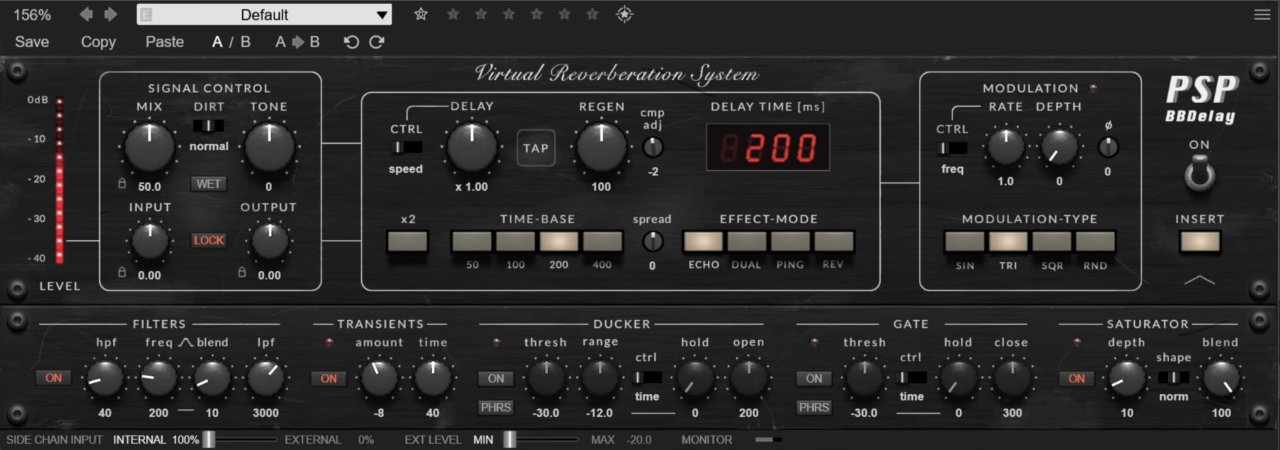Click the Paste button
This screenshot has width=1280, height=450.
click(165, 42)
